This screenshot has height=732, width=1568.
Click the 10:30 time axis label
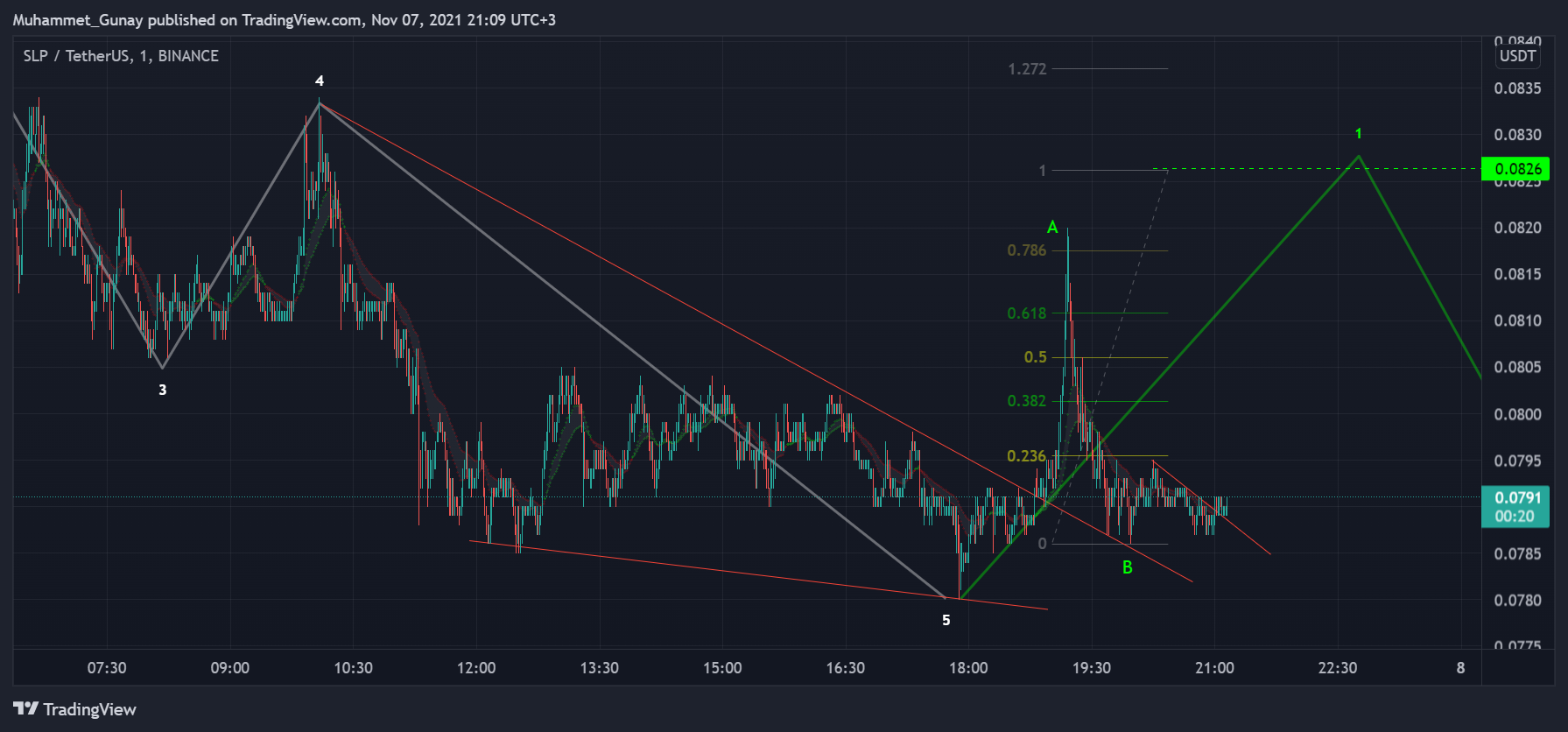tap(354, 668)
